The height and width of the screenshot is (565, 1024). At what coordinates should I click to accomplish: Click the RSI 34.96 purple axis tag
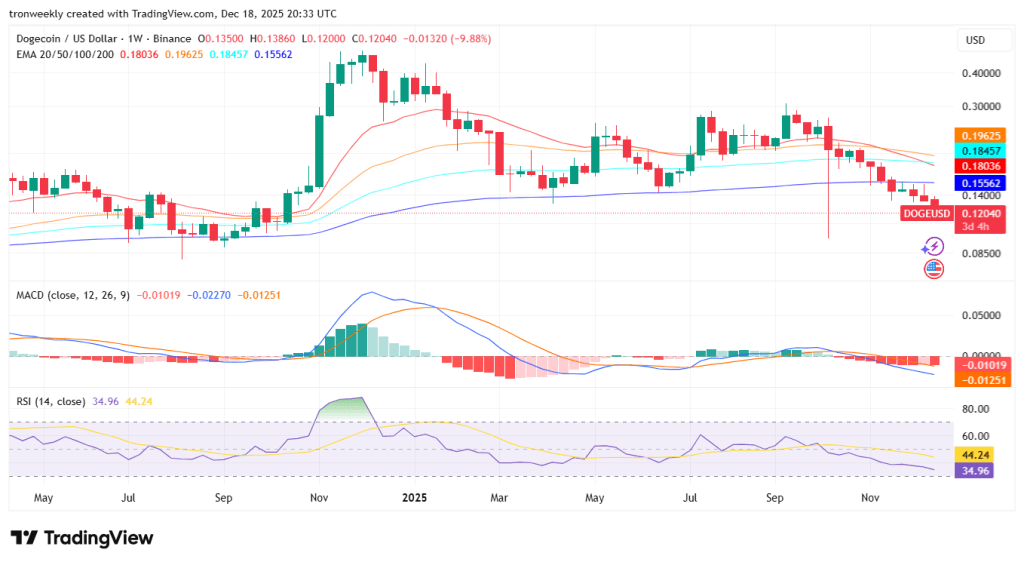976,470
